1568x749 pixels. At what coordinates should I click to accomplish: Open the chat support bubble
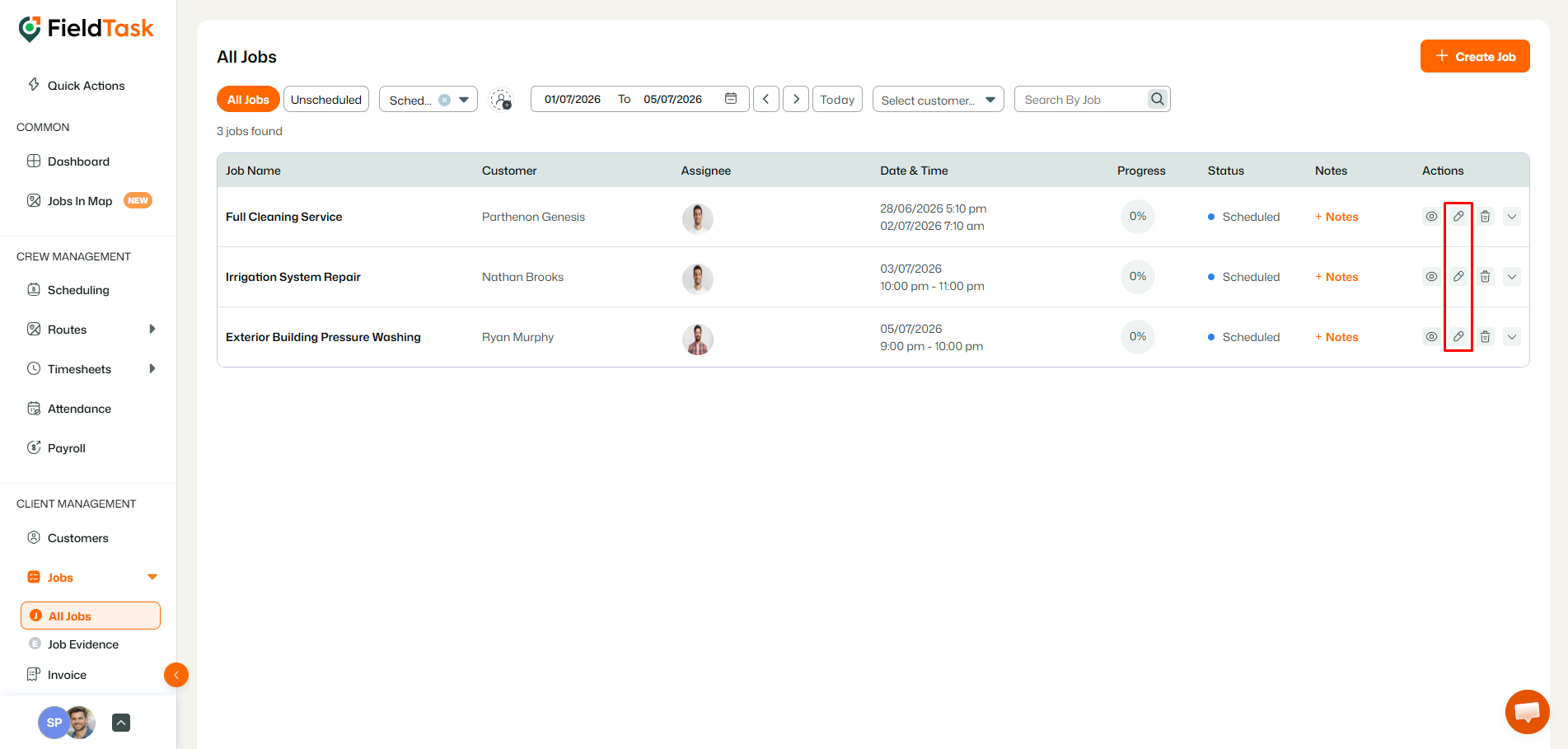tap(1527, 712)
